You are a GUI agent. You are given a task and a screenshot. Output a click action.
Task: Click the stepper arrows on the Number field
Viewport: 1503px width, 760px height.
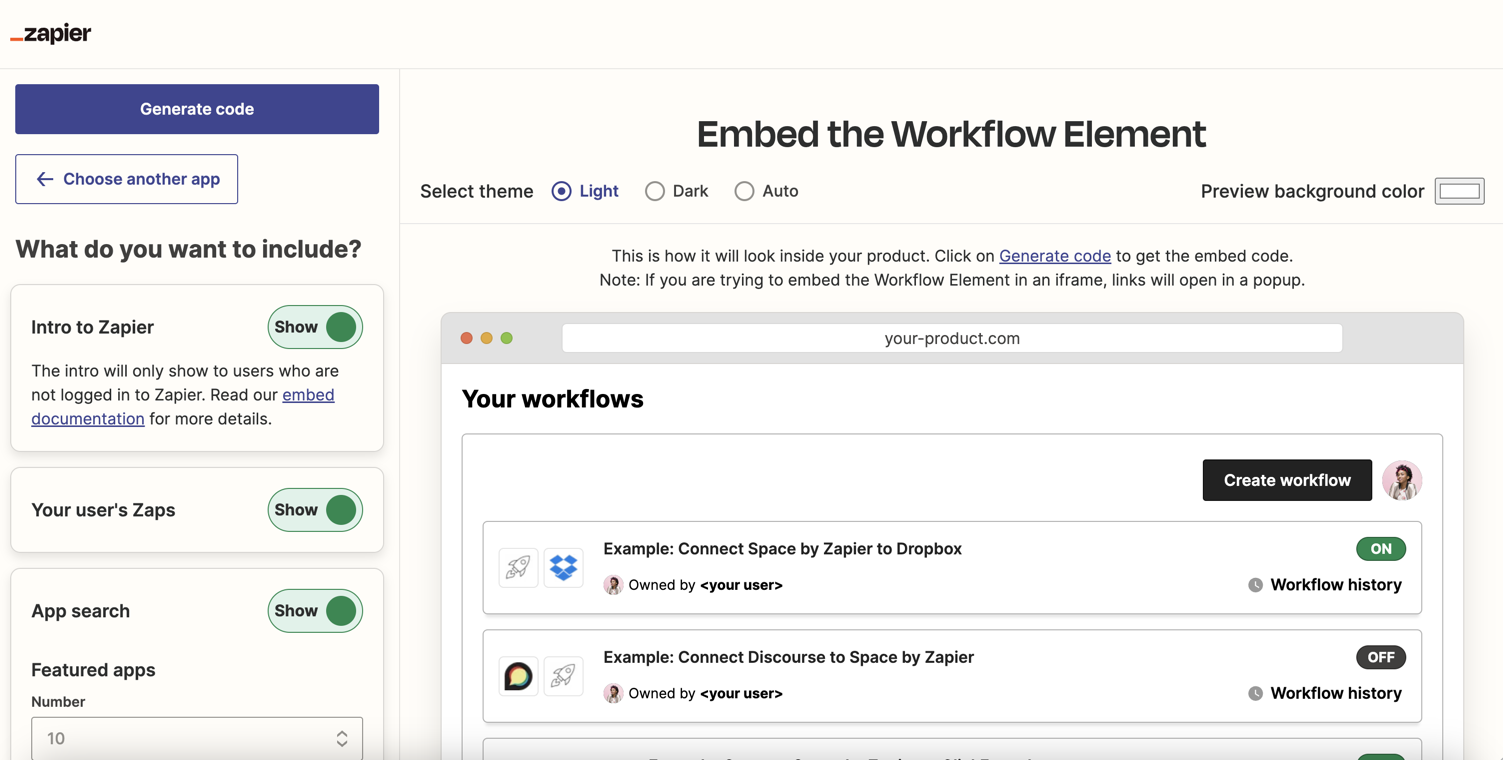pos(342,738)
